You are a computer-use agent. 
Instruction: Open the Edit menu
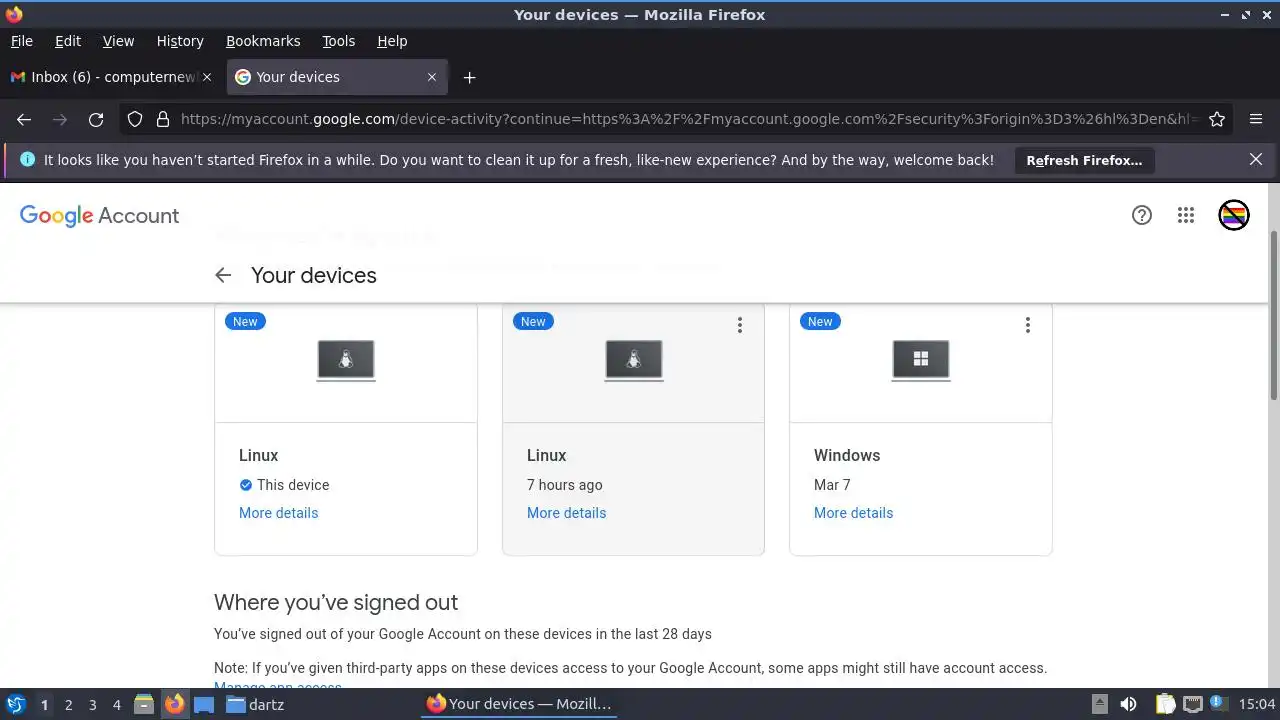pos(68,41)
